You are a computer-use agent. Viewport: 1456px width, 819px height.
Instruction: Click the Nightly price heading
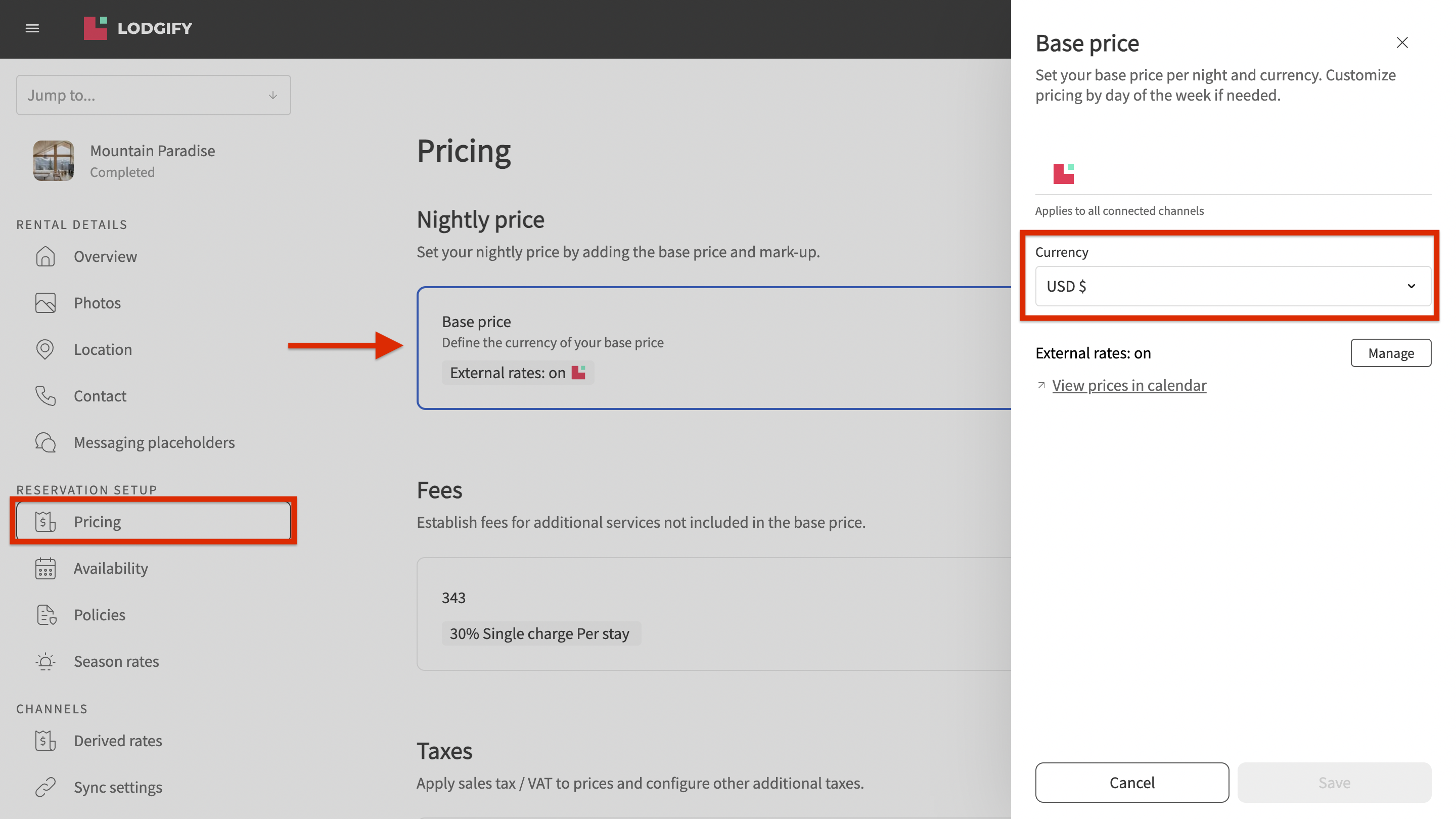[480, 219]
